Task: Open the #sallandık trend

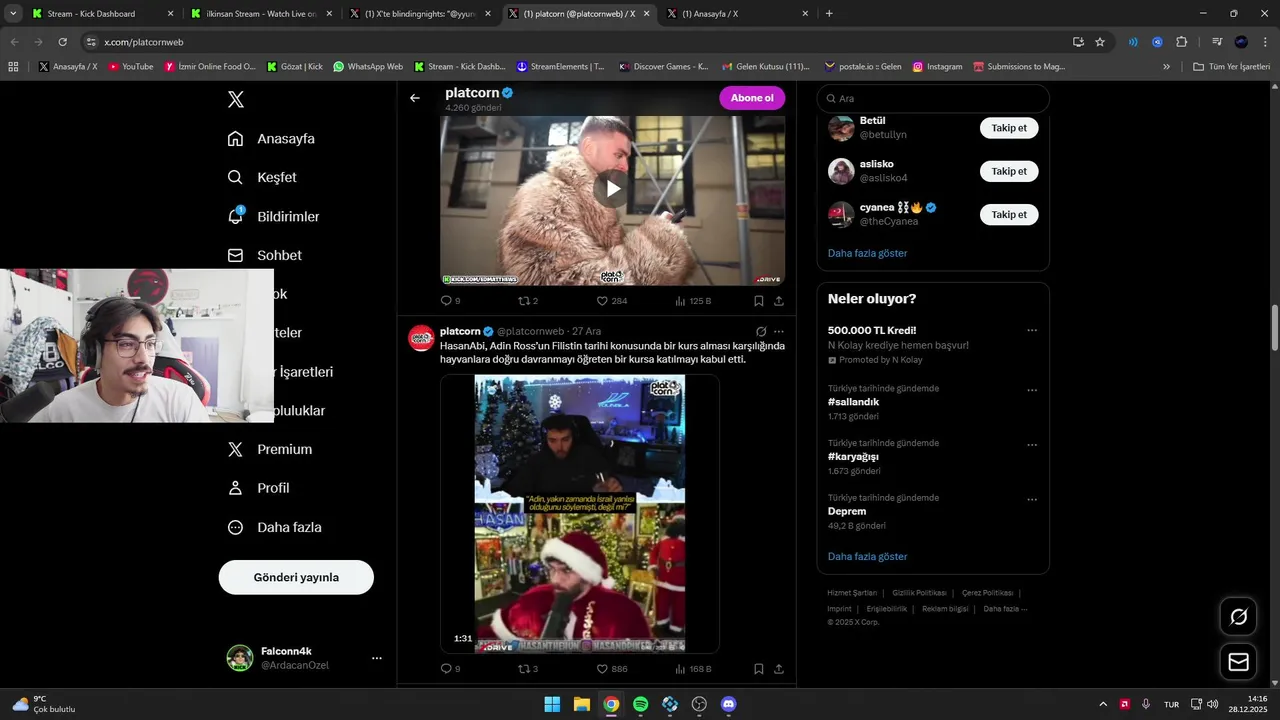Action: [x=854, y=402]
